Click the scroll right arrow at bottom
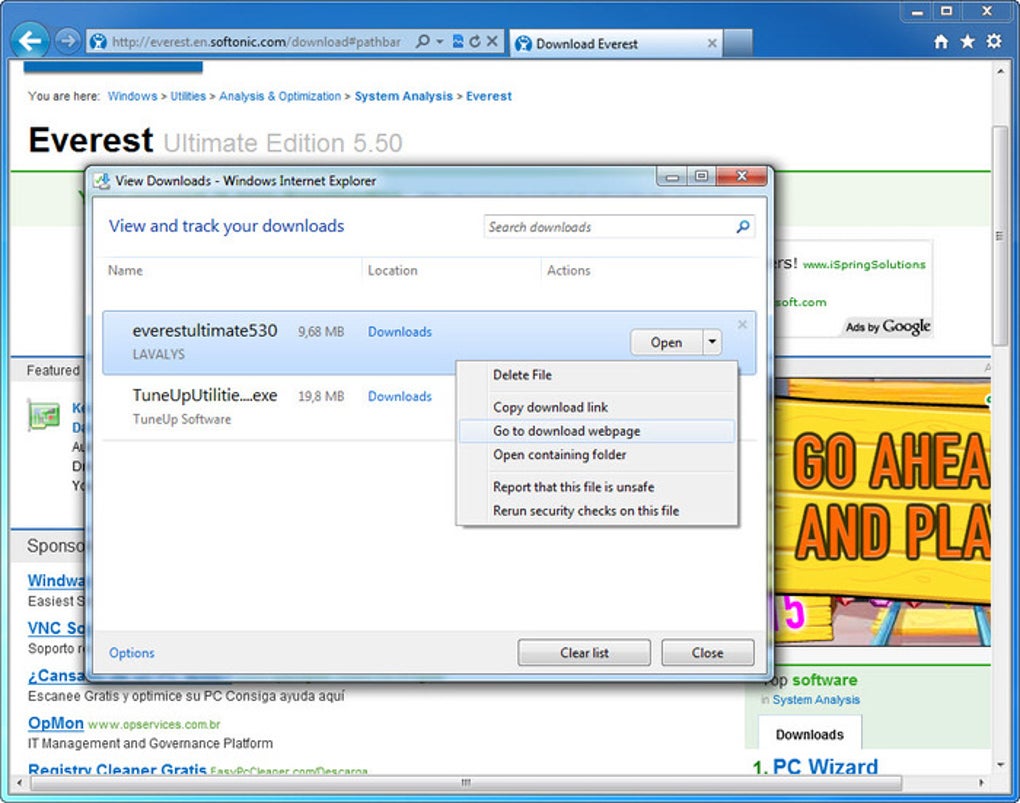 pos(981,782)
